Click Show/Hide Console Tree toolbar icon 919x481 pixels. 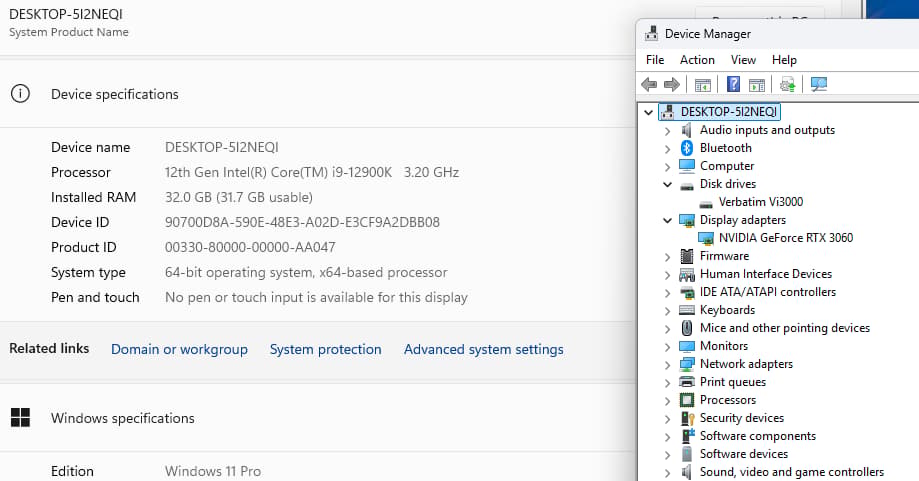(x=703, y=84)
